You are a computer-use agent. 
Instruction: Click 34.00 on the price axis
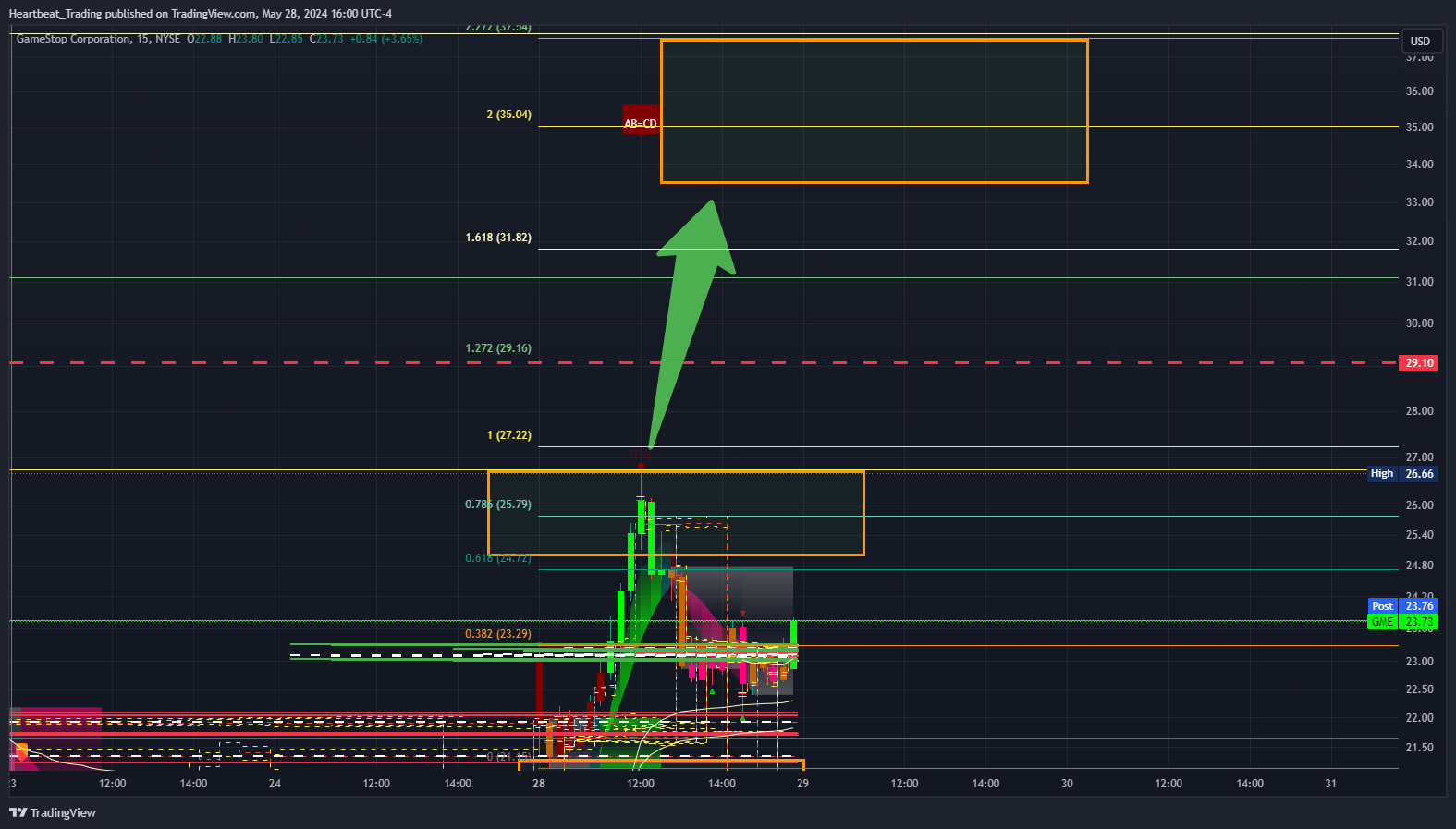(x=1419, y=165)
